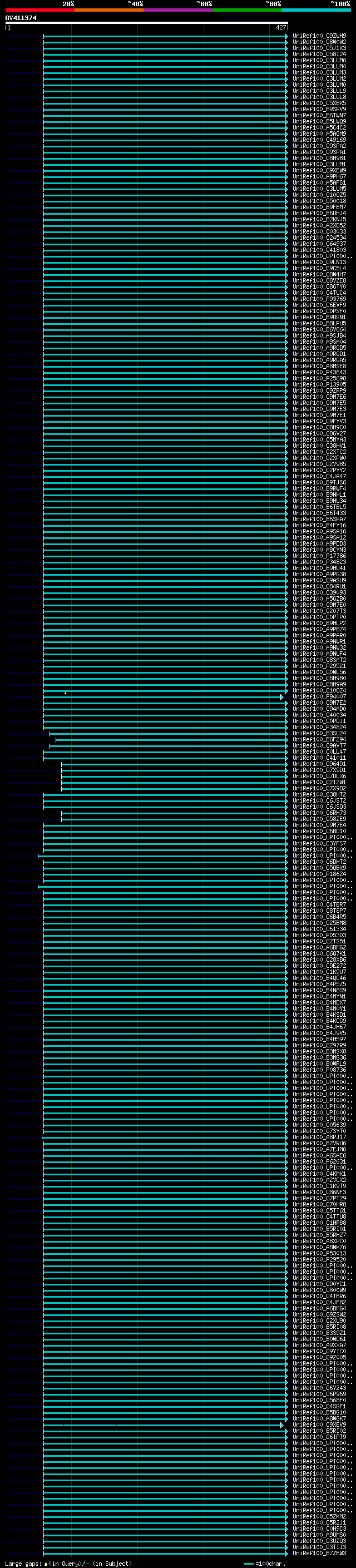The image size is (356, 1568).
Task: Select label UniRef100_Q9XEW9
Action: point(319,170)
